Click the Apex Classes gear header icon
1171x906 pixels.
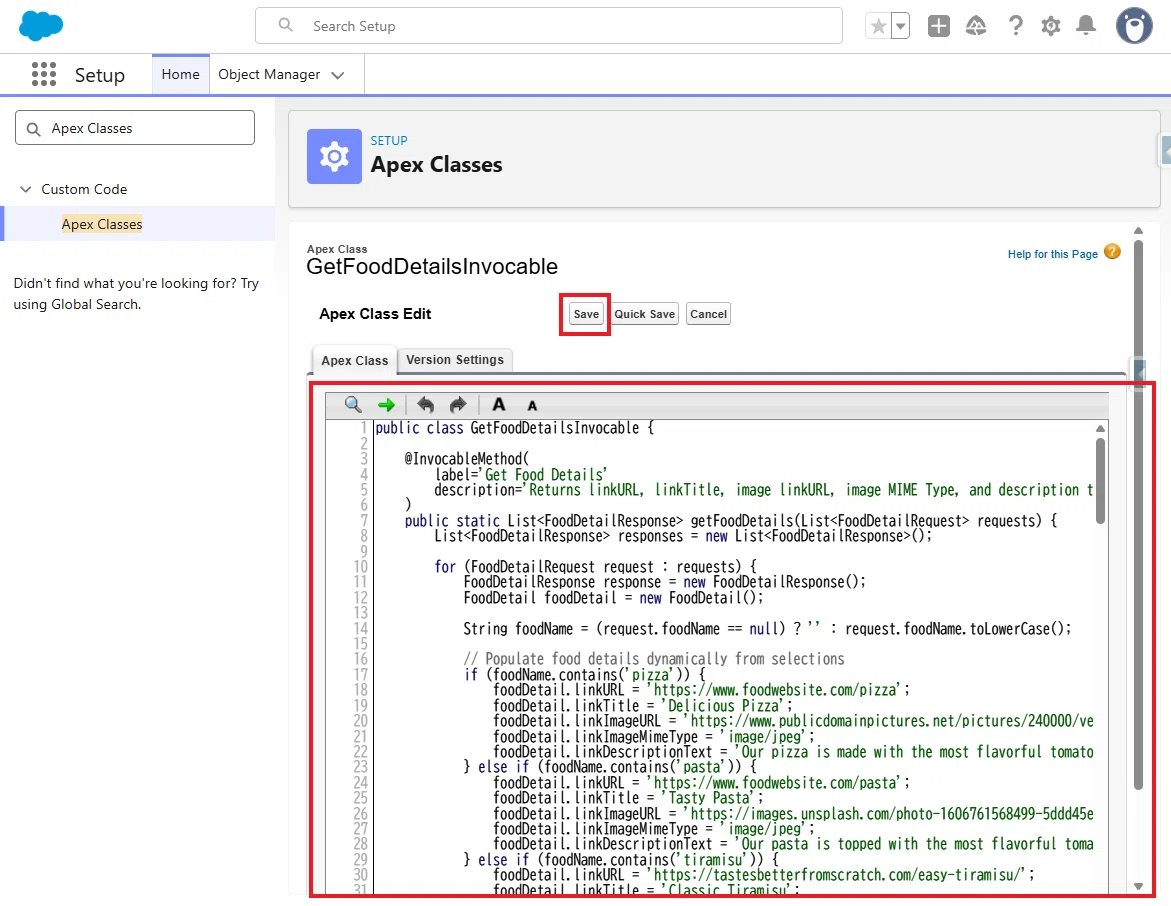[x=334, y=156]
